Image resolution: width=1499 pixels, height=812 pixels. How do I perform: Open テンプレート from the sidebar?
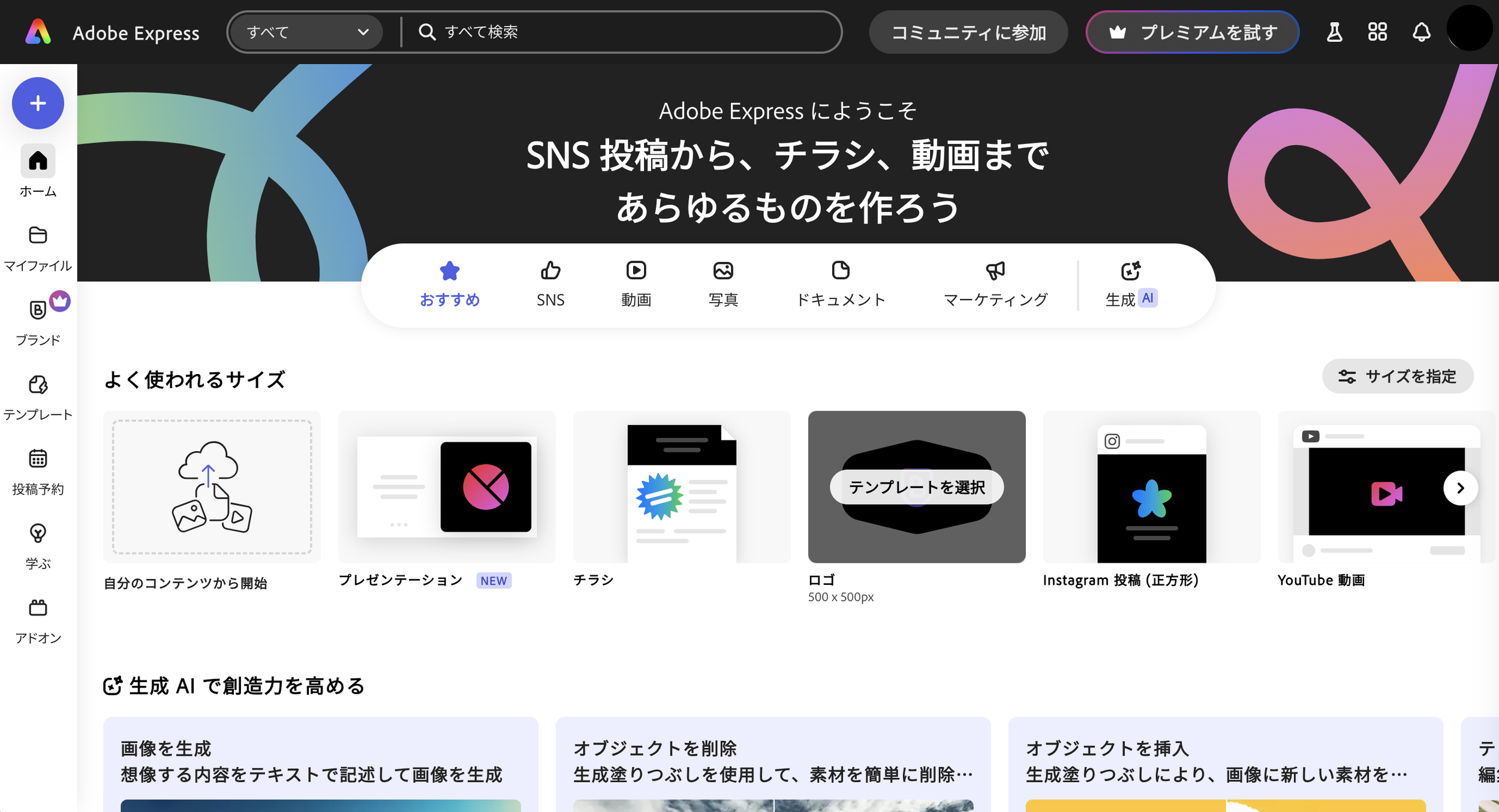(38, 397)
